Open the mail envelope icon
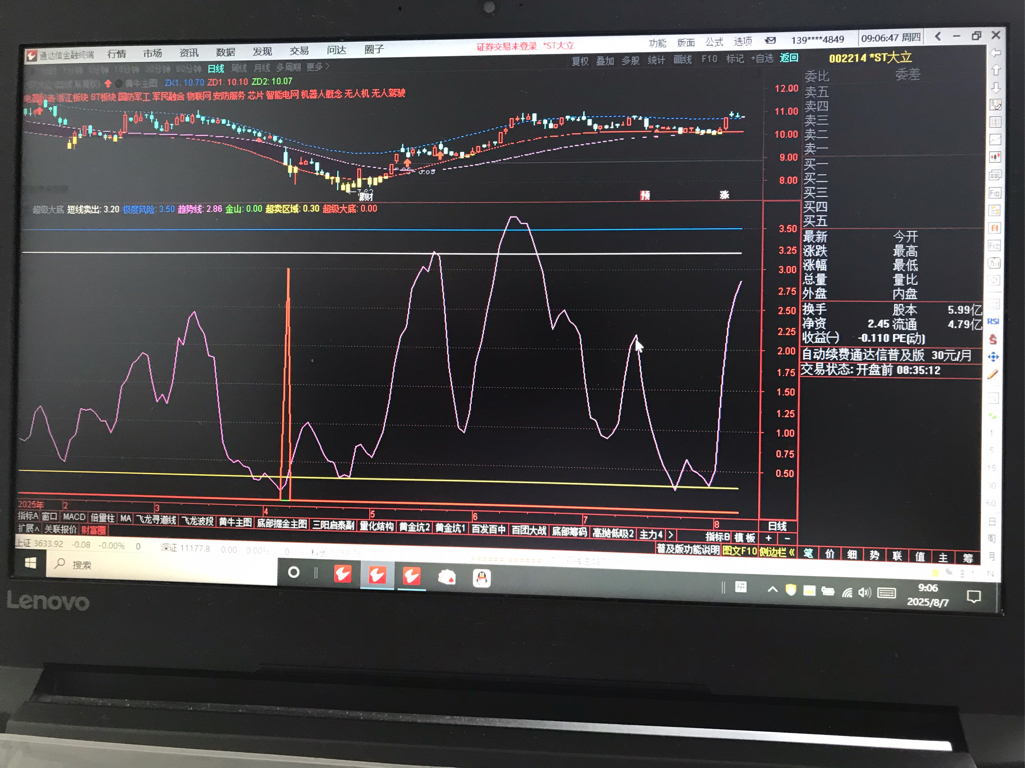The width and height of the screenshot is (1025, 768). point(770,41)
